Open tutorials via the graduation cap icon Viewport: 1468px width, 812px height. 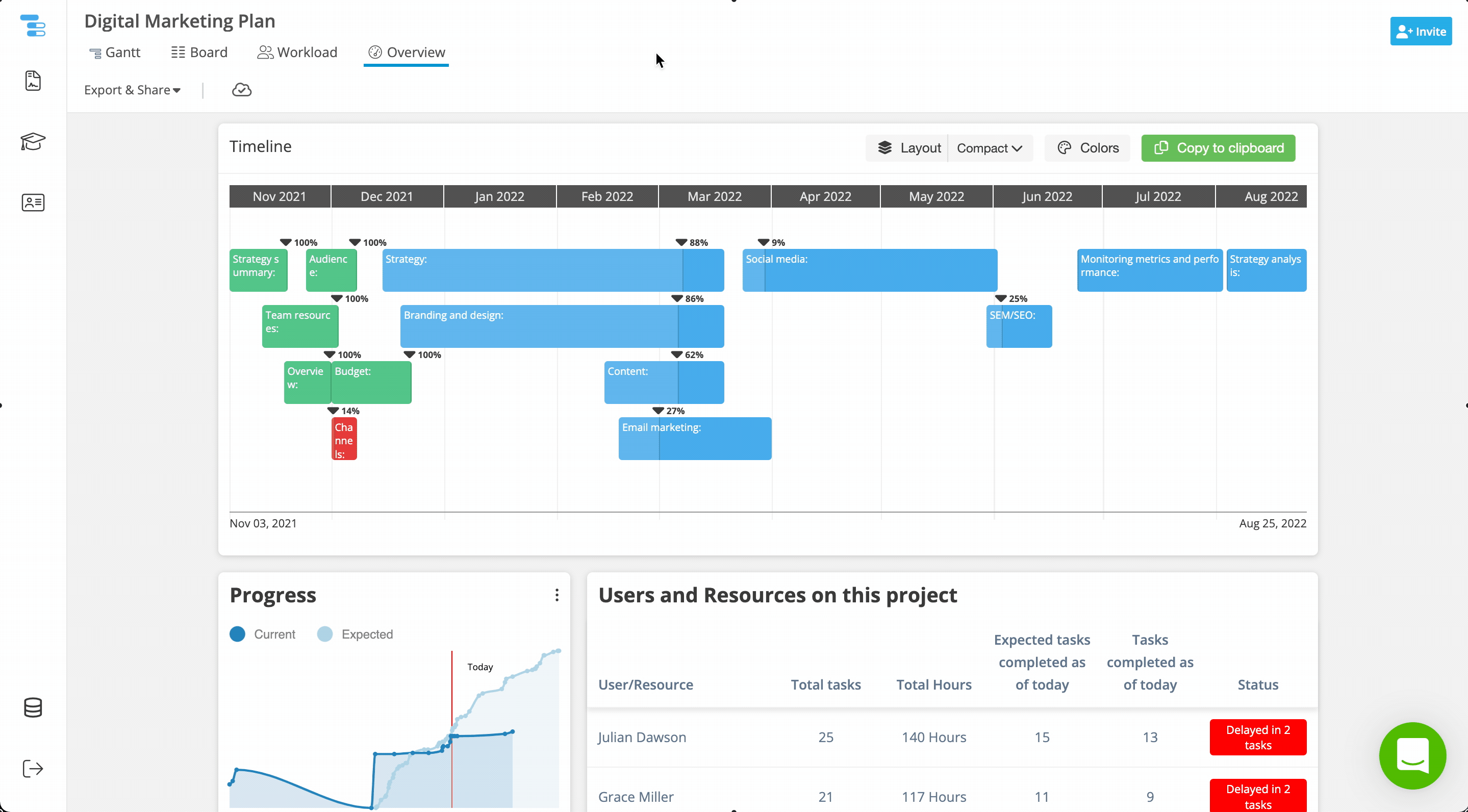(x=33, y=142)
